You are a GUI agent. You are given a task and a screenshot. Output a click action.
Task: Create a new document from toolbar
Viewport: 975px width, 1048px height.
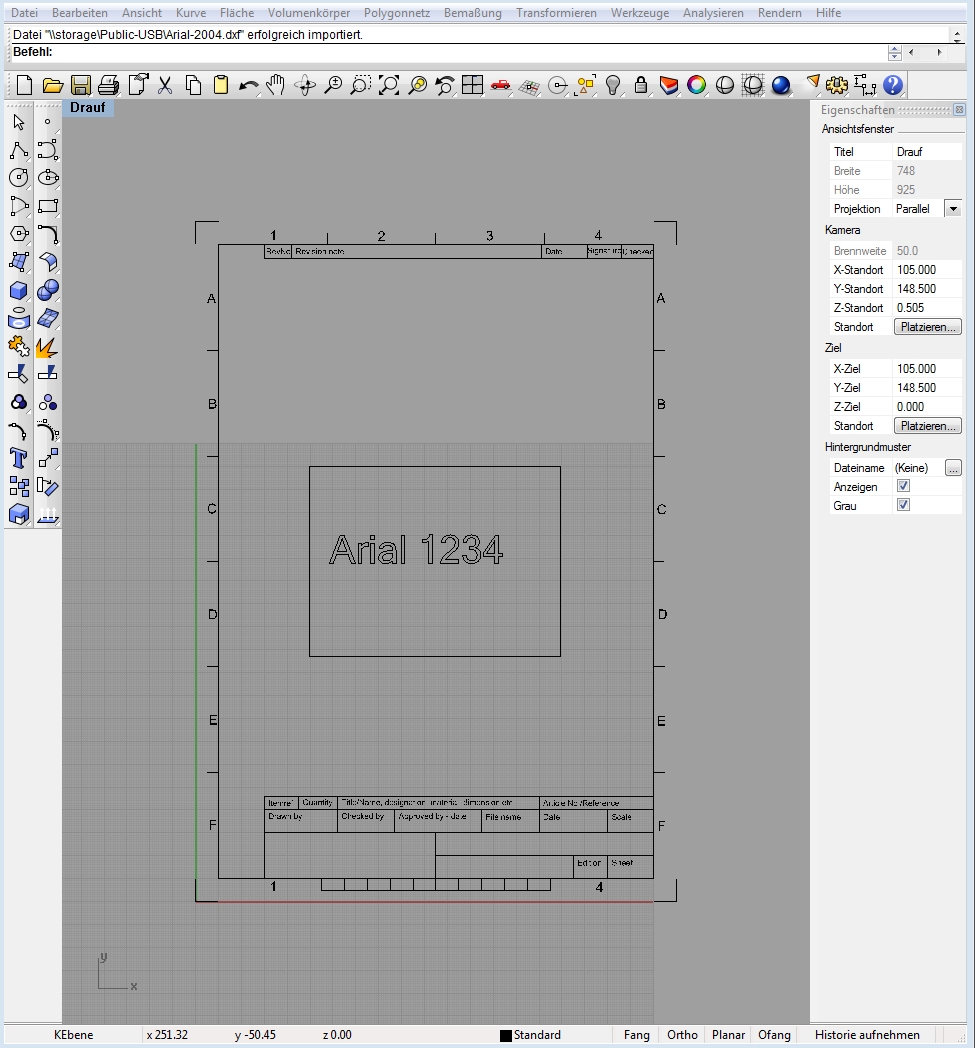[24, 85]
